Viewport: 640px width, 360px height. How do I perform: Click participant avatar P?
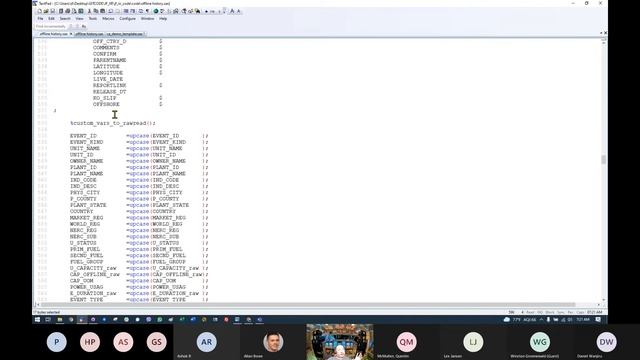point(56,342)
